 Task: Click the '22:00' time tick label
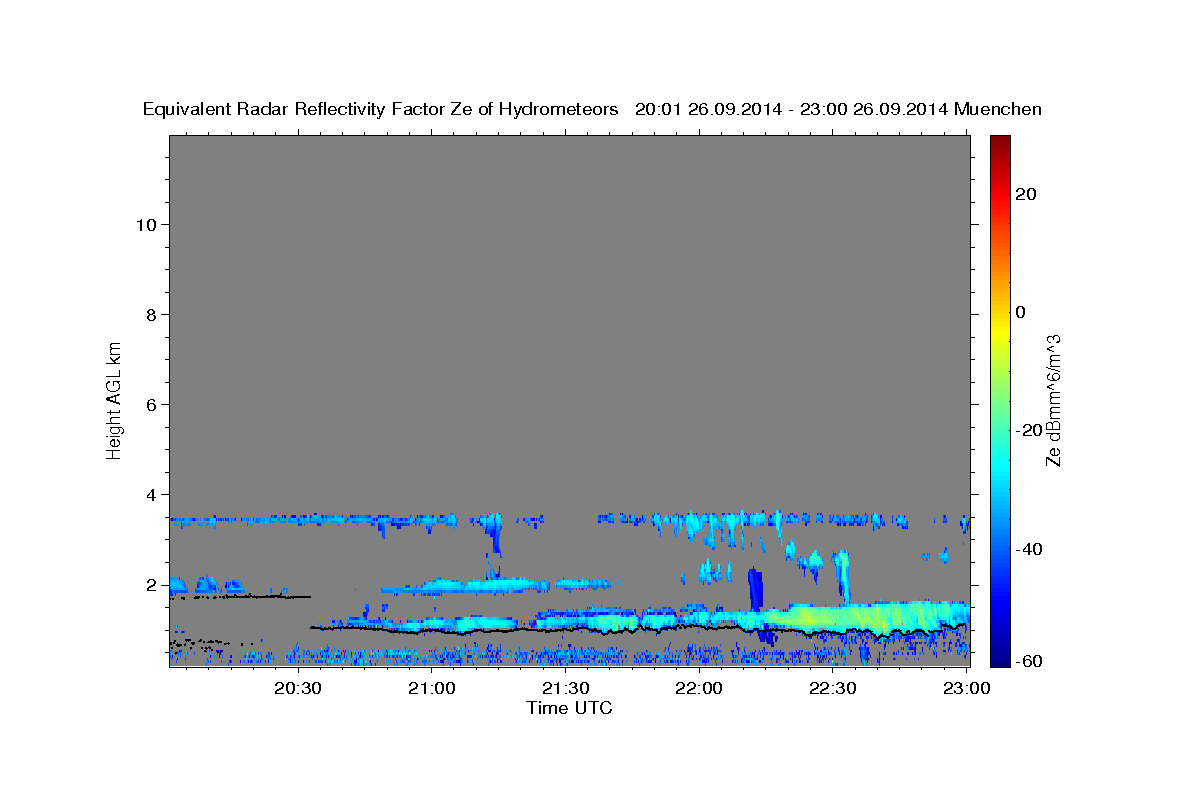click(698, 688)
